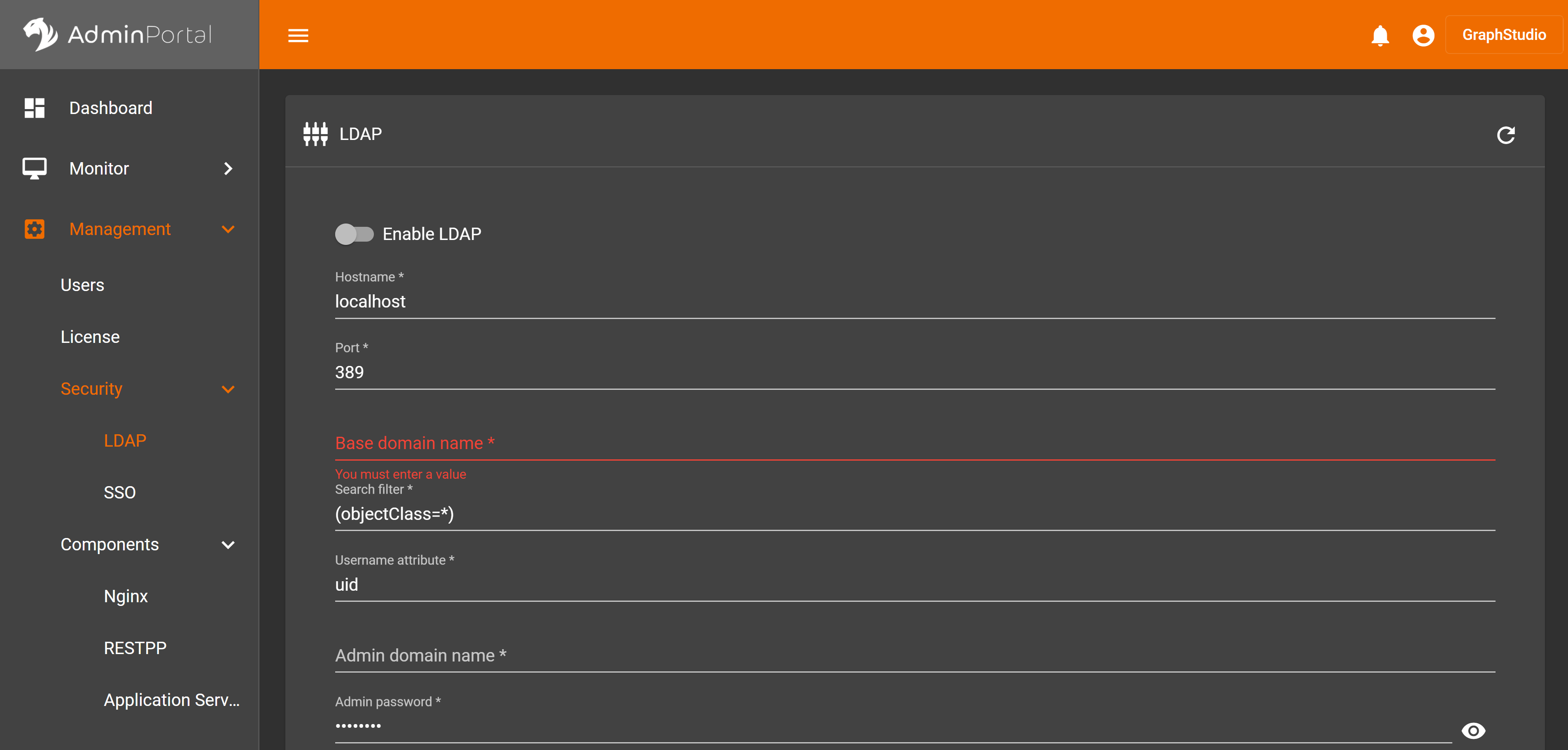Click the hamburger menu icon
The width and height of the screenshot is (1568, 750).
(x=298, y=35)
